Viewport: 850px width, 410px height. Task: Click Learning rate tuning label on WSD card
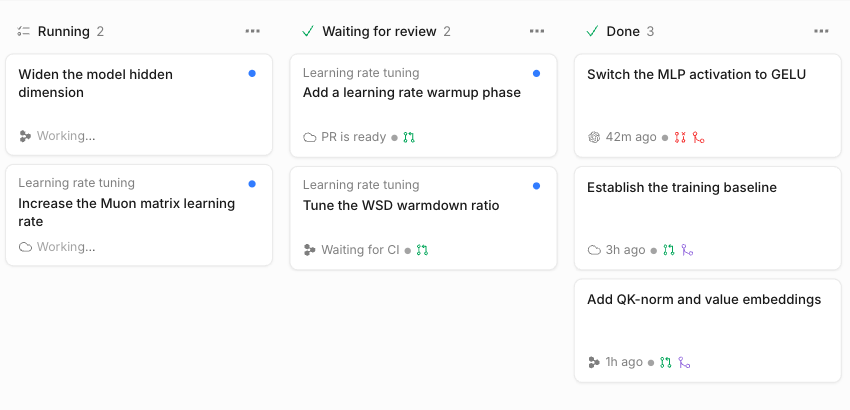[x=361, y=185]
